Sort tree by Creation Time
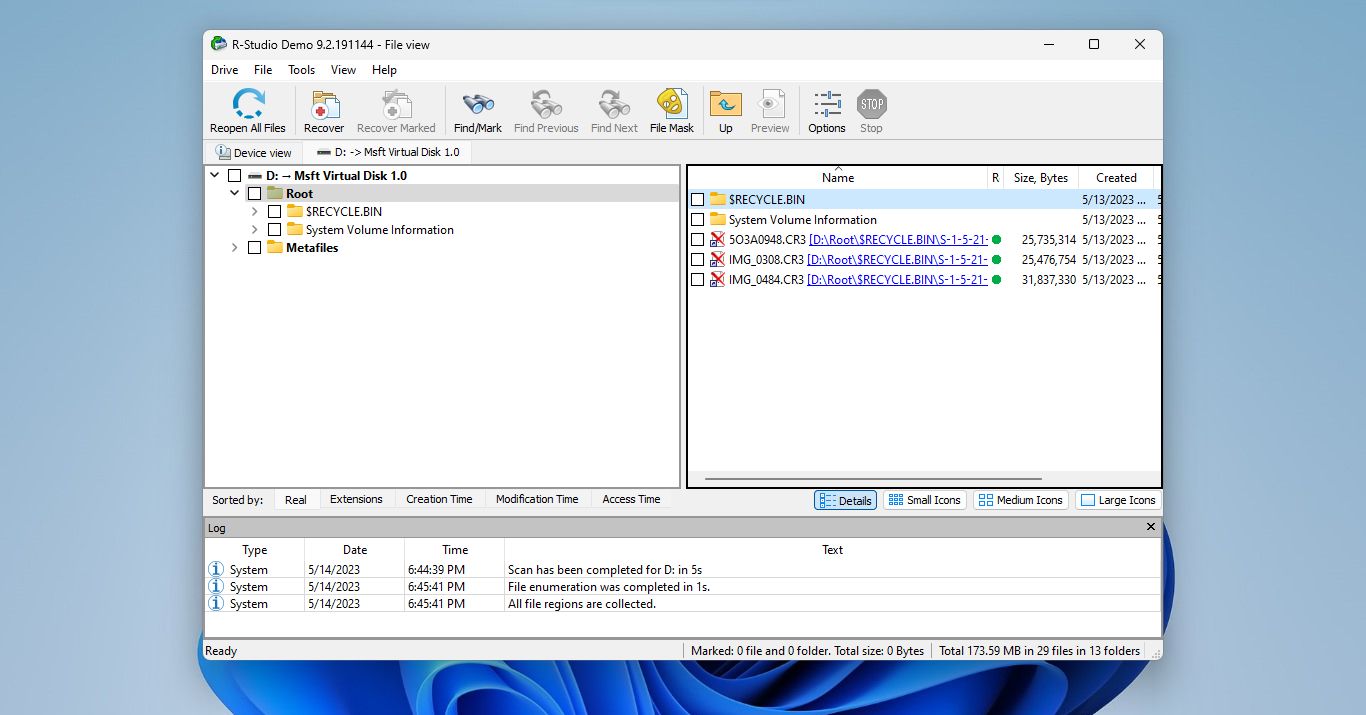Screen dimensions: 1366x715 pyautogui.click(x=439, y=499)
